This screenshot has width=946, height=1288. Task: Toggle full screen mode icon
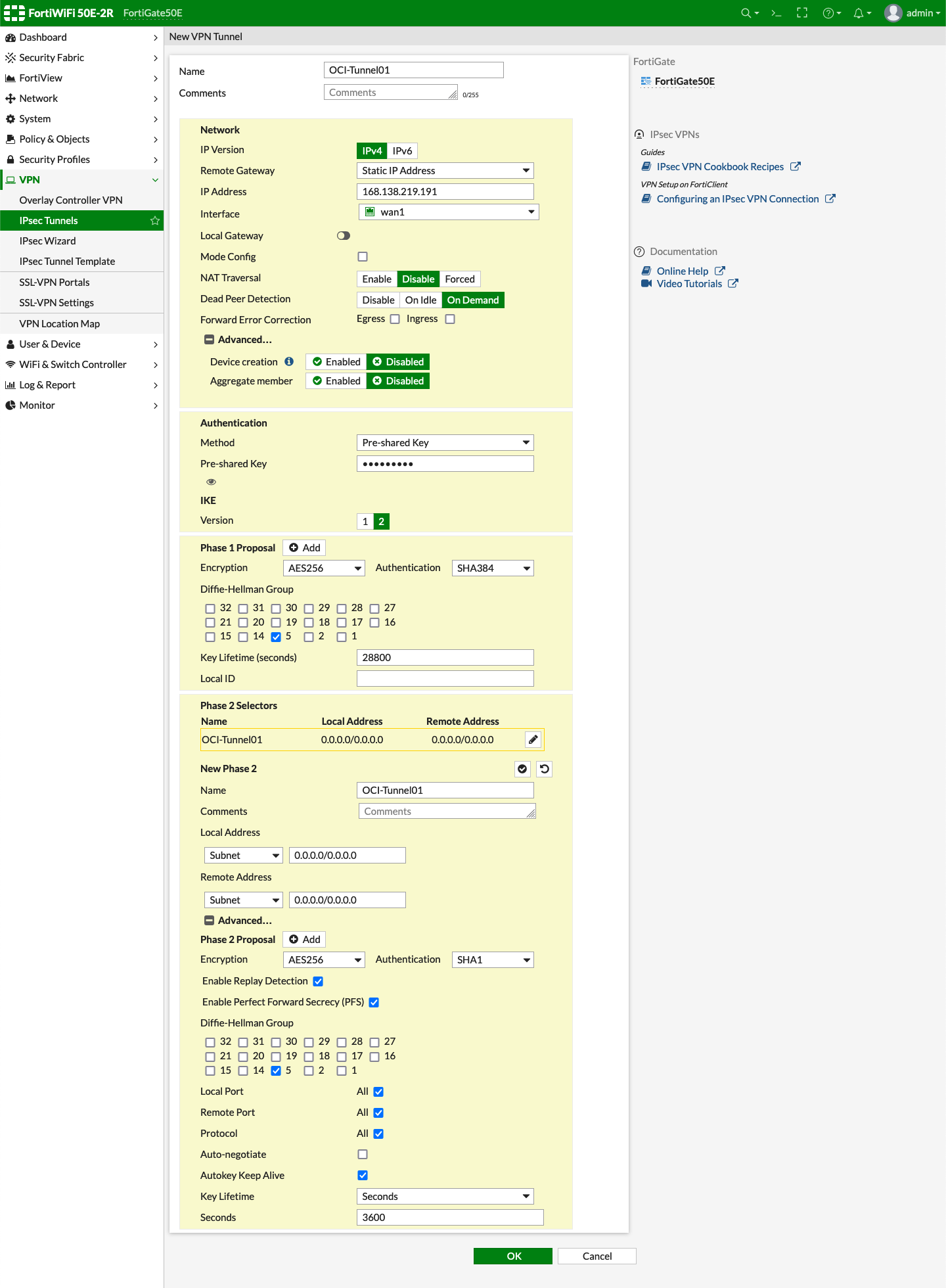point(802,13)
